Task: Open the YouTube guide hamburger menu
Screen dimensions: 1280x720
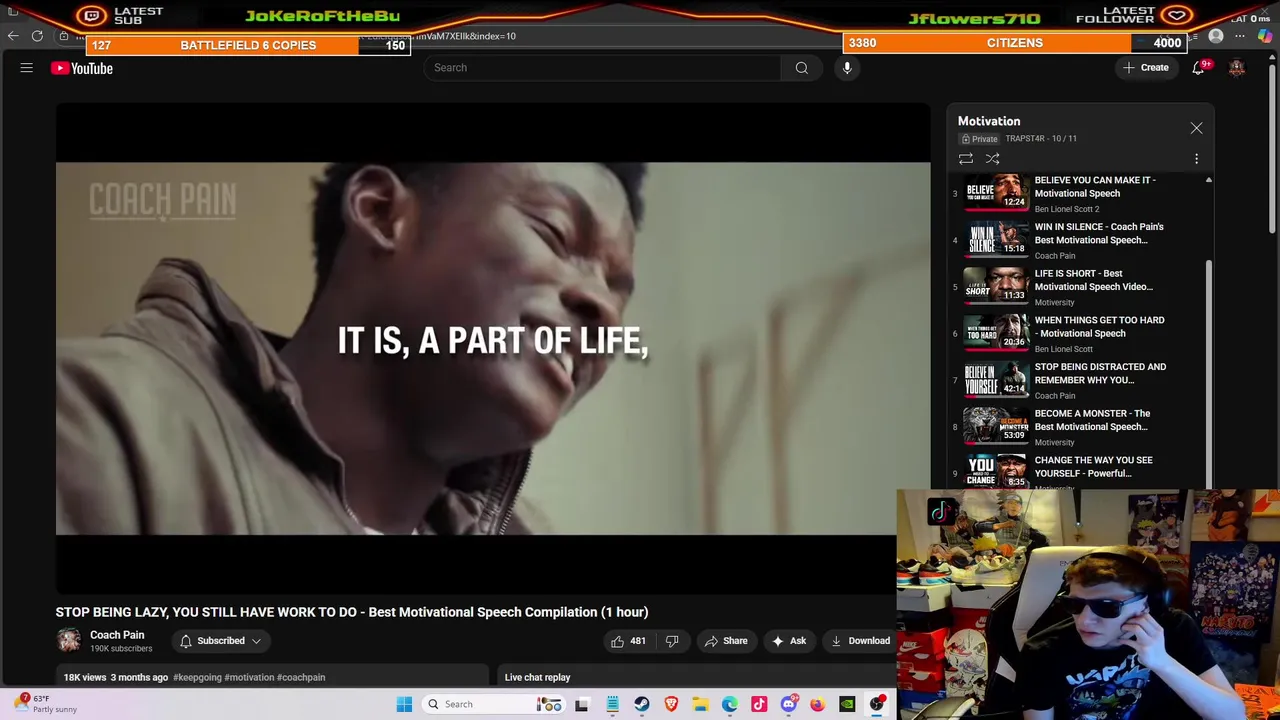Action: 27,68
